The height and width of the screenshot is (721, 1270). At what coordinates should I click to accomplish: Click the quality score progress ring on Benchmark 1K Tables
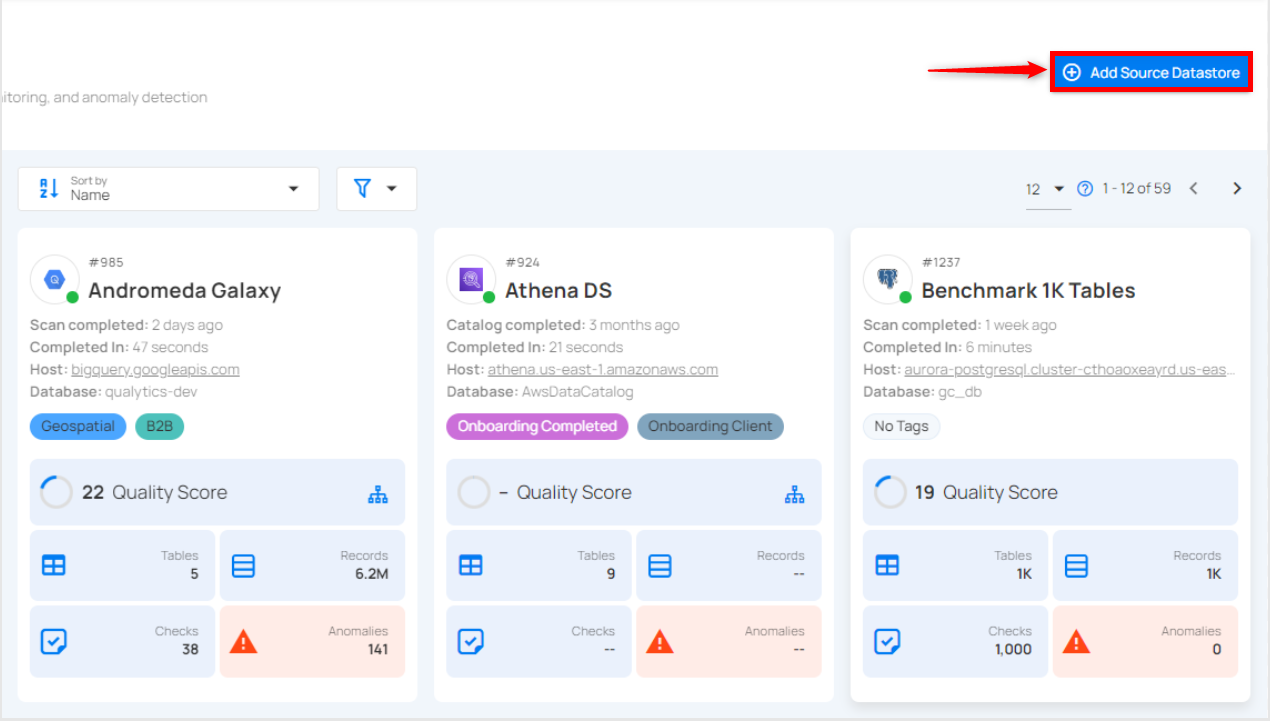pos(889,492)
